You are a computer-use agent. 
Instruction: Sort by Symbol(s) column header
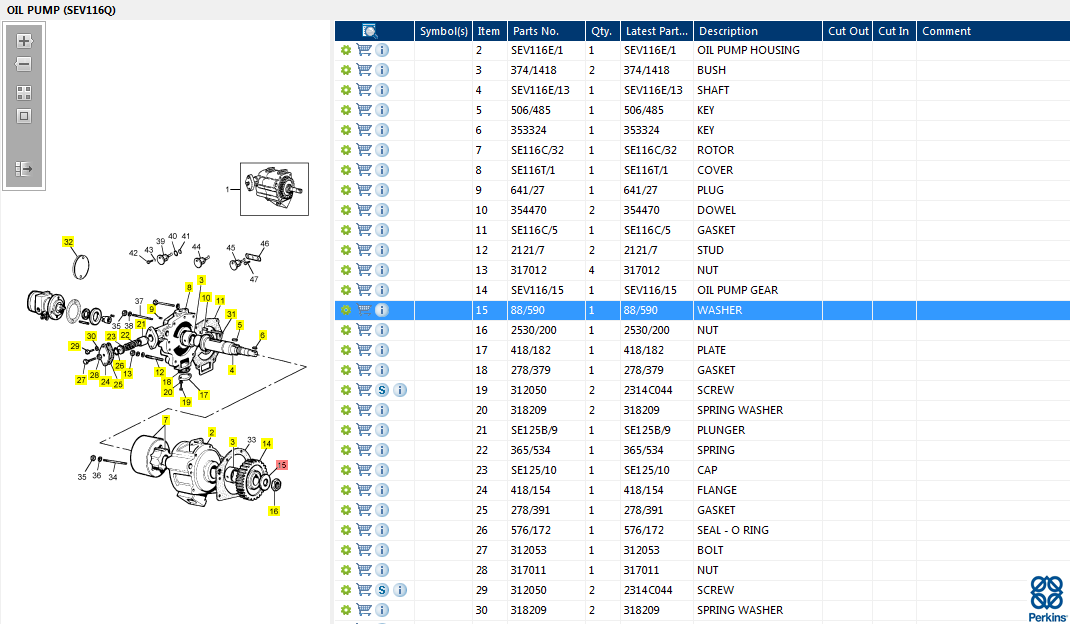tap(444, 31)
